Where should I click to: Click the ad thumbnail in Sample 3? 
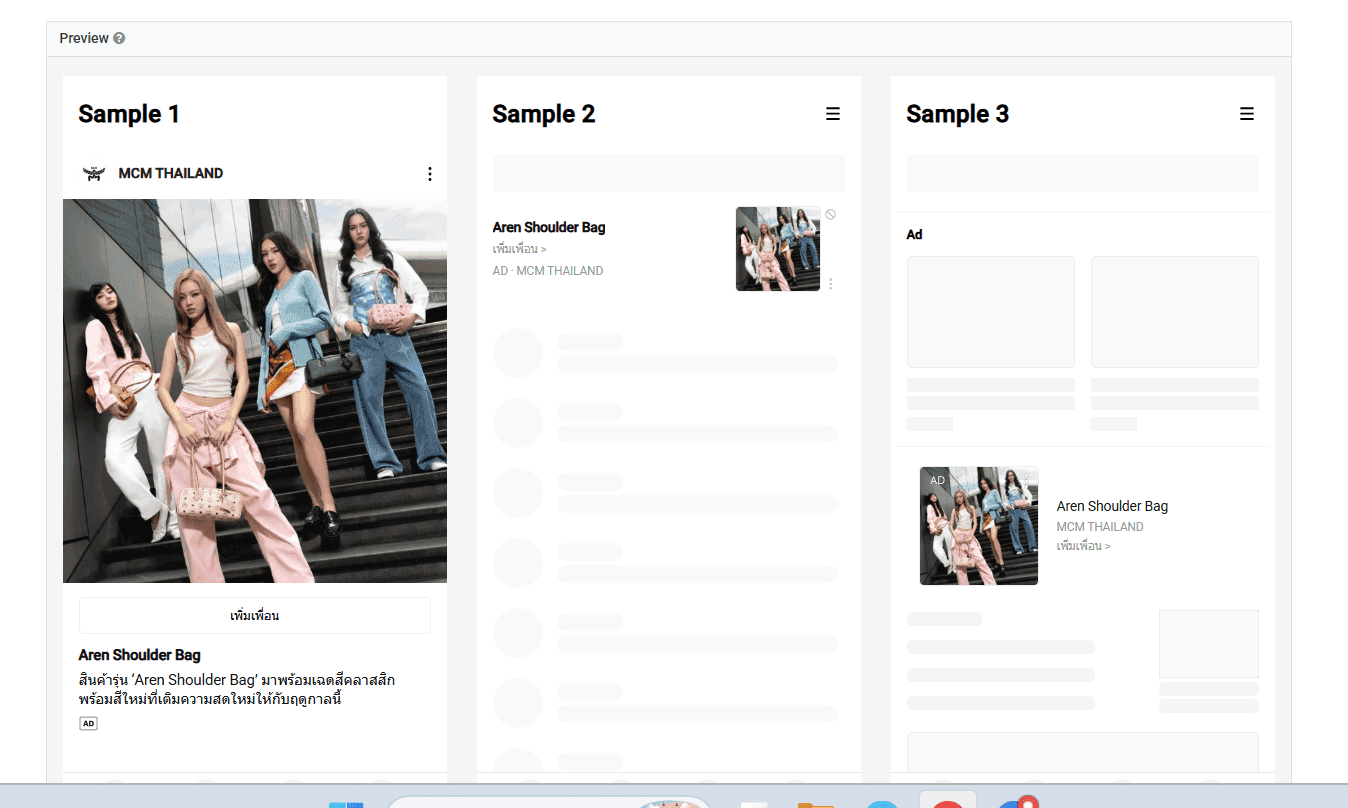tap(979, 526)
